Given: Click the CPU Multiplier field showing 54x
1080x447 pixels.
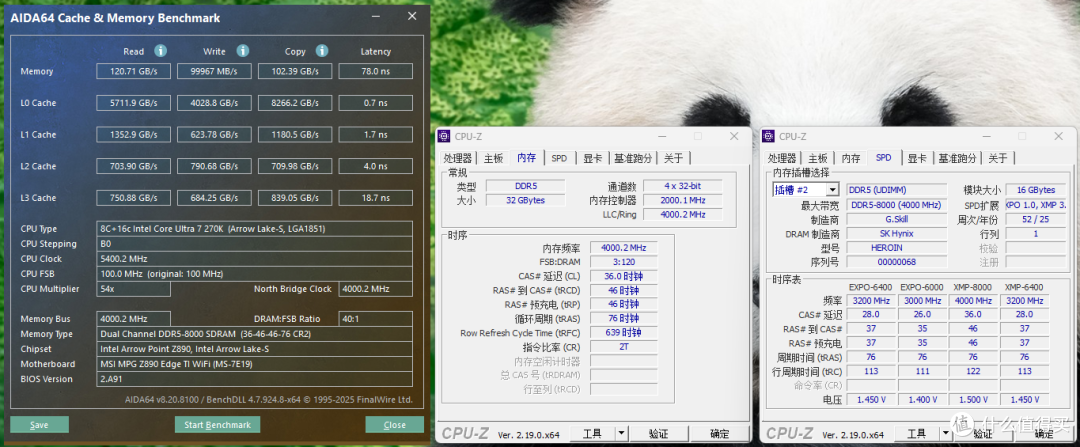Looking at the screenshot, I should (134, 289).
